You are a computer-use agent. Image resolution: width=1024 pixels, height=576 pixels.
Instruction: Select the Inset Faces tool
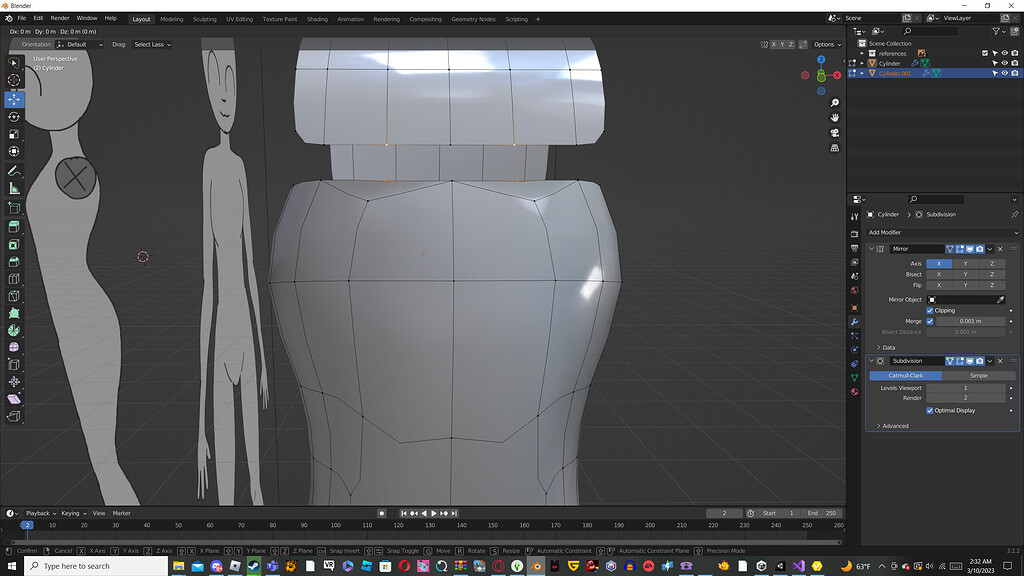(14, 244)
